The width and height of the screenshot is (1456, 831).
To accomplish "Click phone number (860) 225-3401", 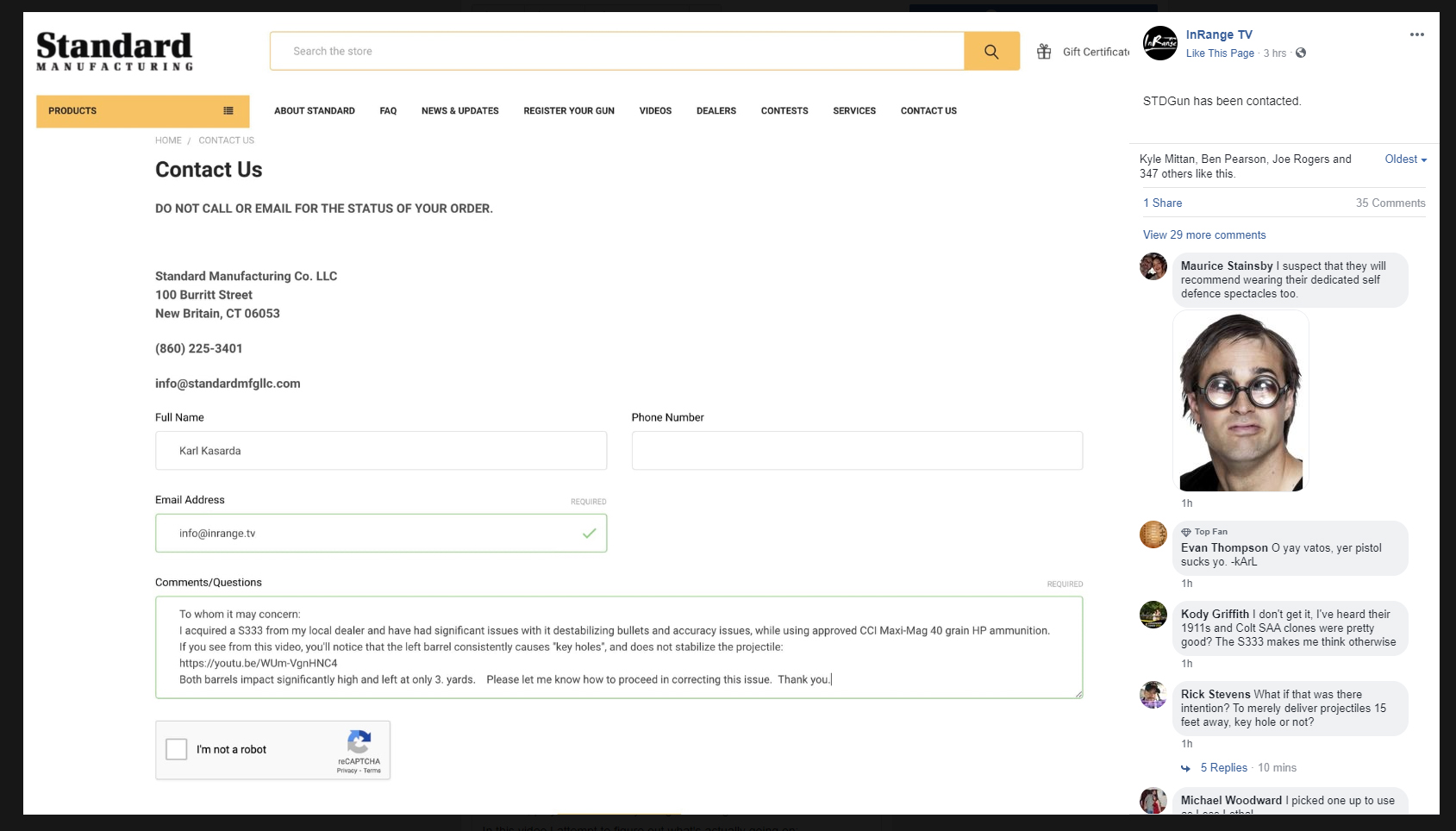I will [199, 348].
